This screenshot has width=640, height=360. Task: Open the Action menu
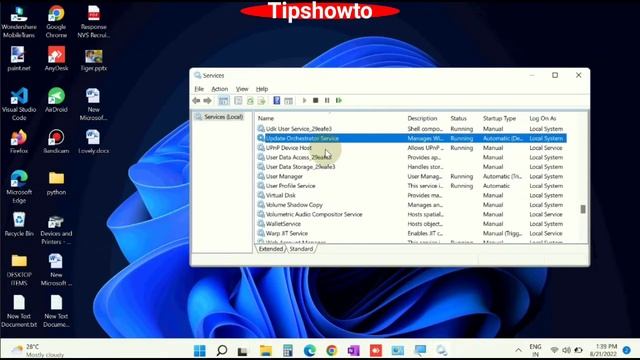tap(220, 89)
